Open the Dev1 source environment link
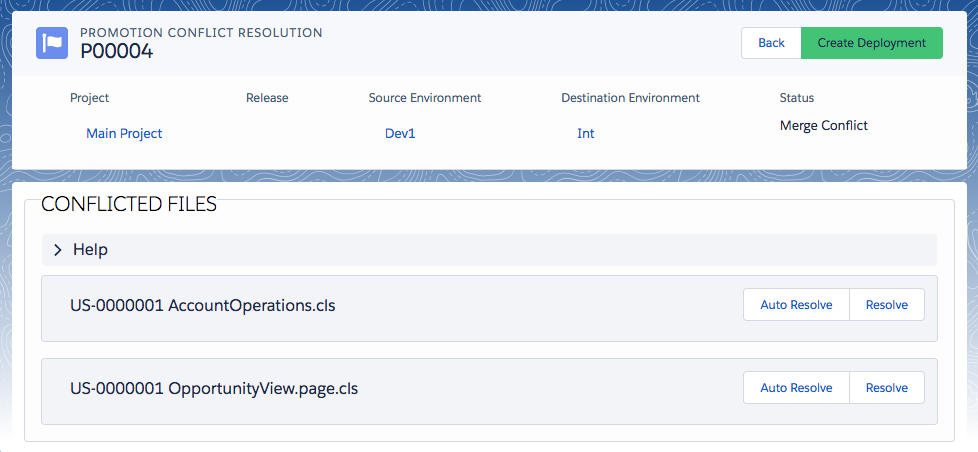 coord(400,133)
